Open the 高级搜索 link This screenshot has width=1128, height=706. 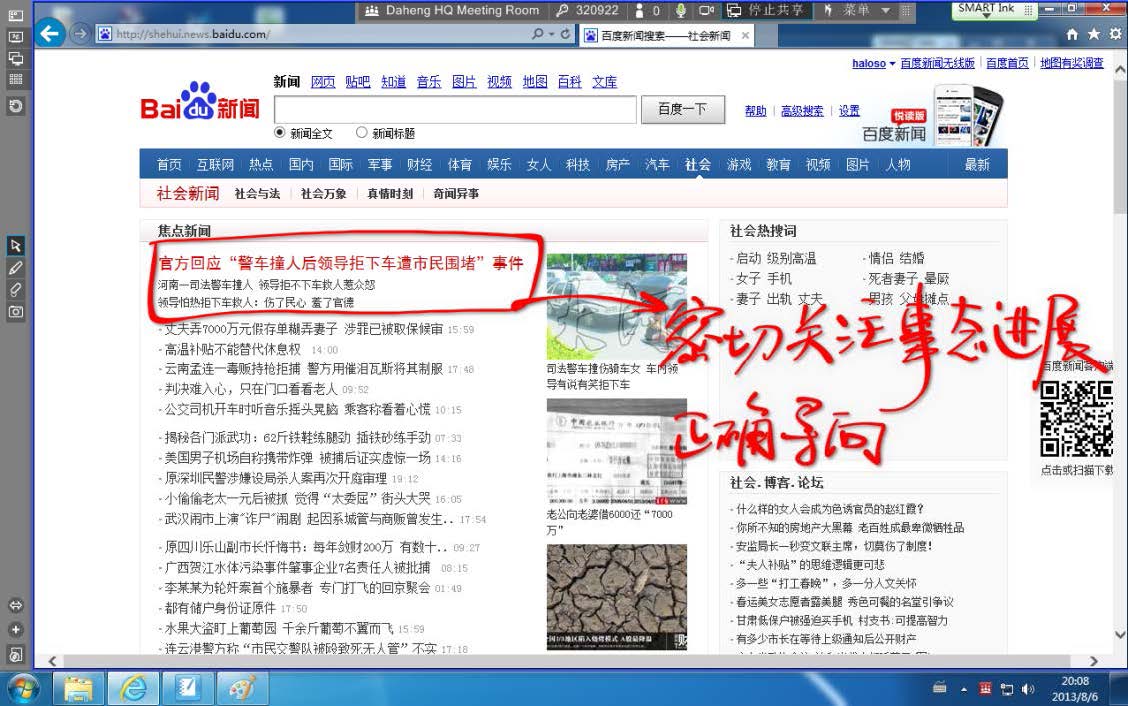tap(802, 111)
